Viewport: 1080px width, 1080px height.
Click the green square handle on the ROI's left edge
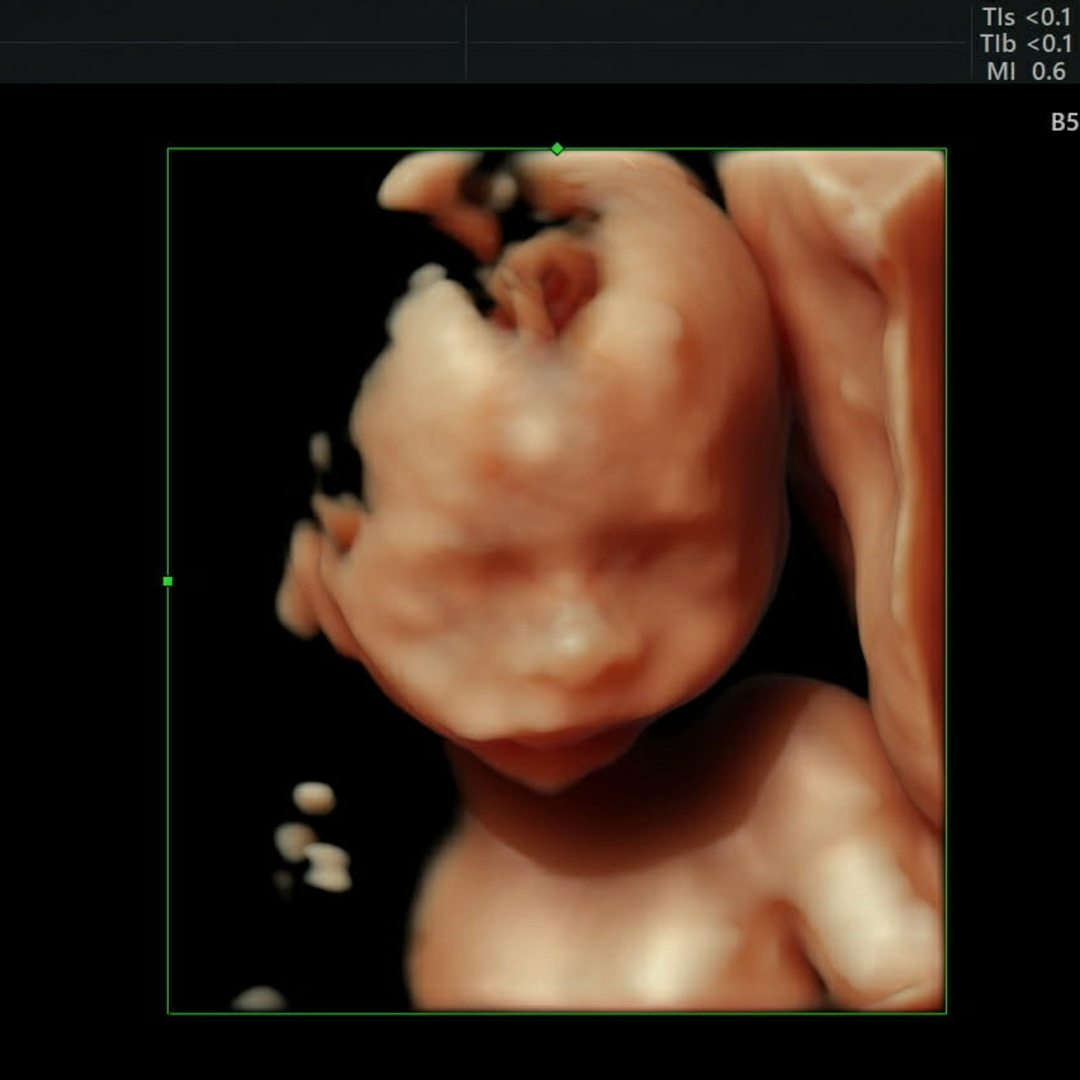(167, 581)
